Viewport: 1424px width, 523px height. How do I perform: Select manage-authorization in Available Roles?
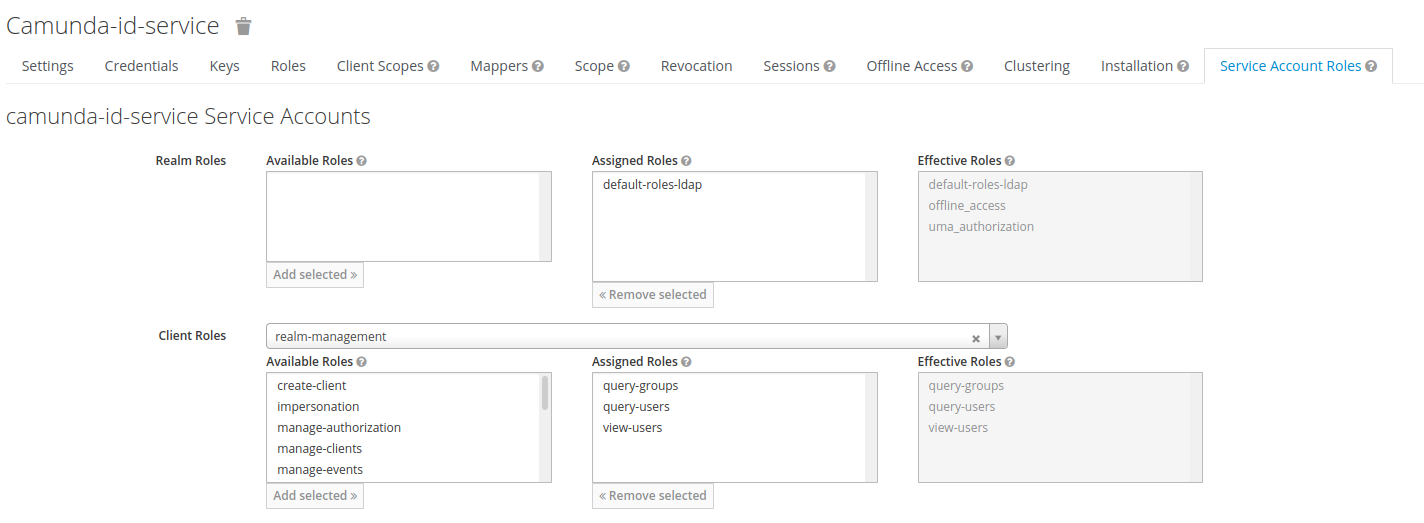coord(339,428)
